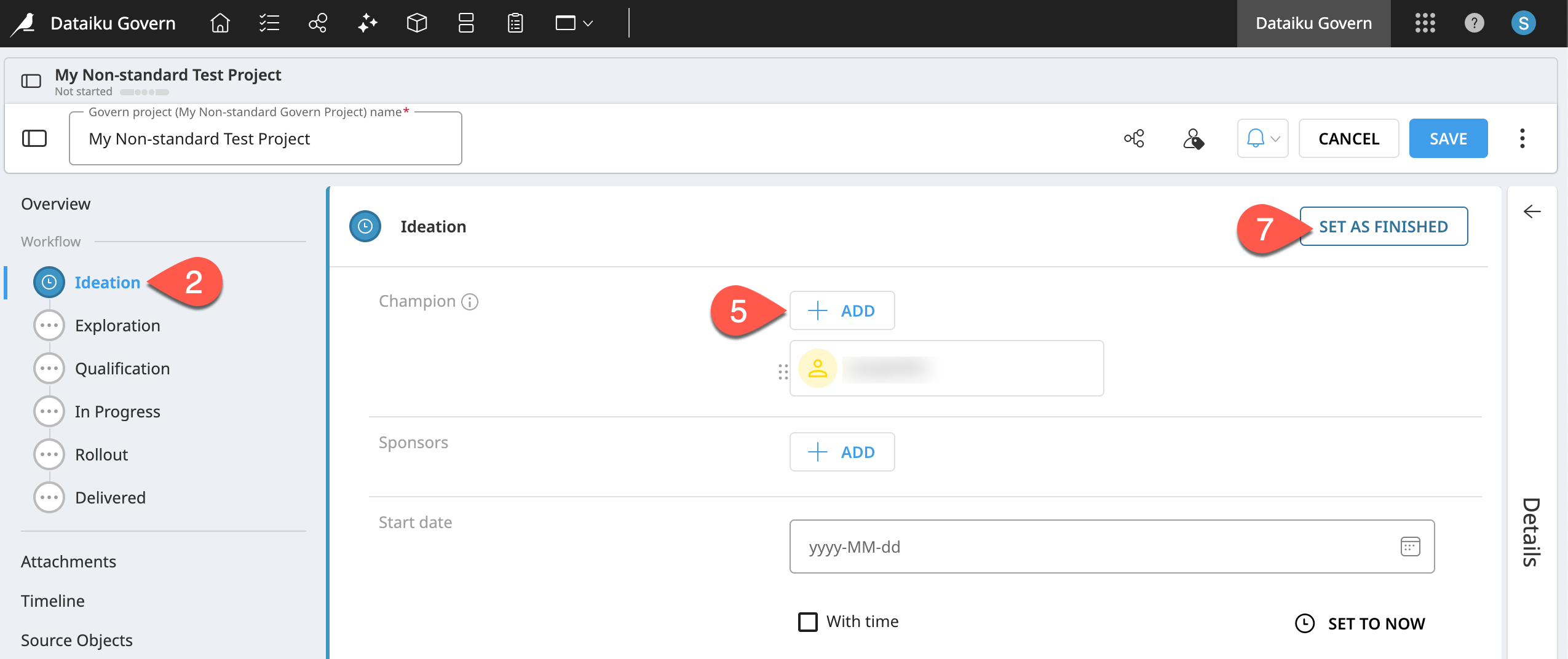The image size is (1568, 659).
Task: Open calendar picker for Start date
Action: (x=1410, y=547)
